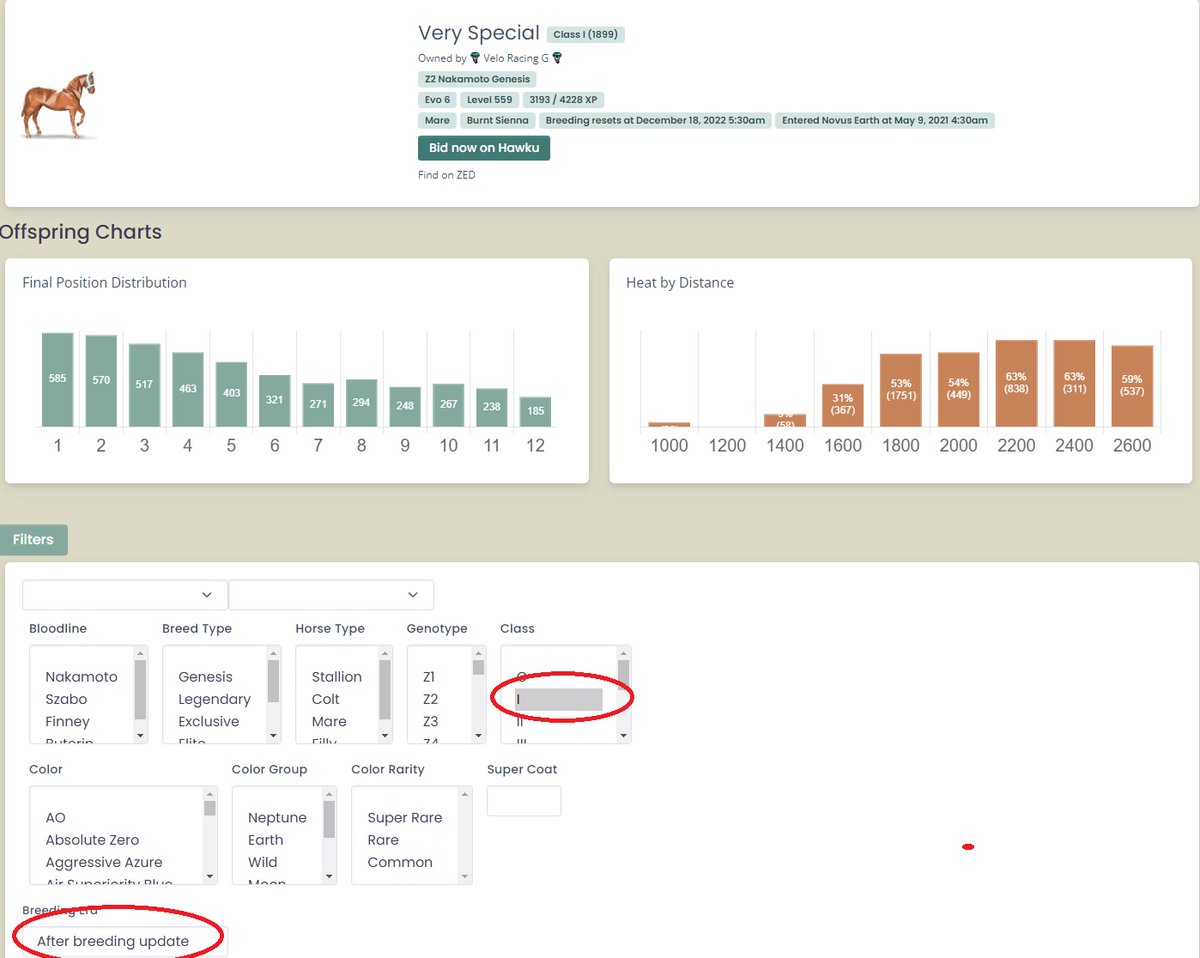Viewport: 1200px width, 958px height.
Task: Click the horse thumbnail image
Action: click(x=58, y=105)
